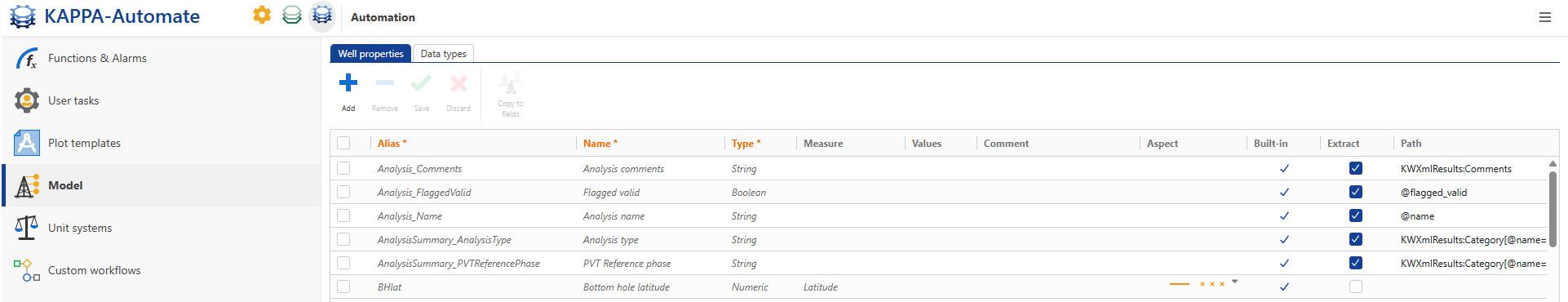Click the Unit systems scale icon
Image resolution: width=1568 pixels, height=302 pixels.
click(x=26, y=228)
